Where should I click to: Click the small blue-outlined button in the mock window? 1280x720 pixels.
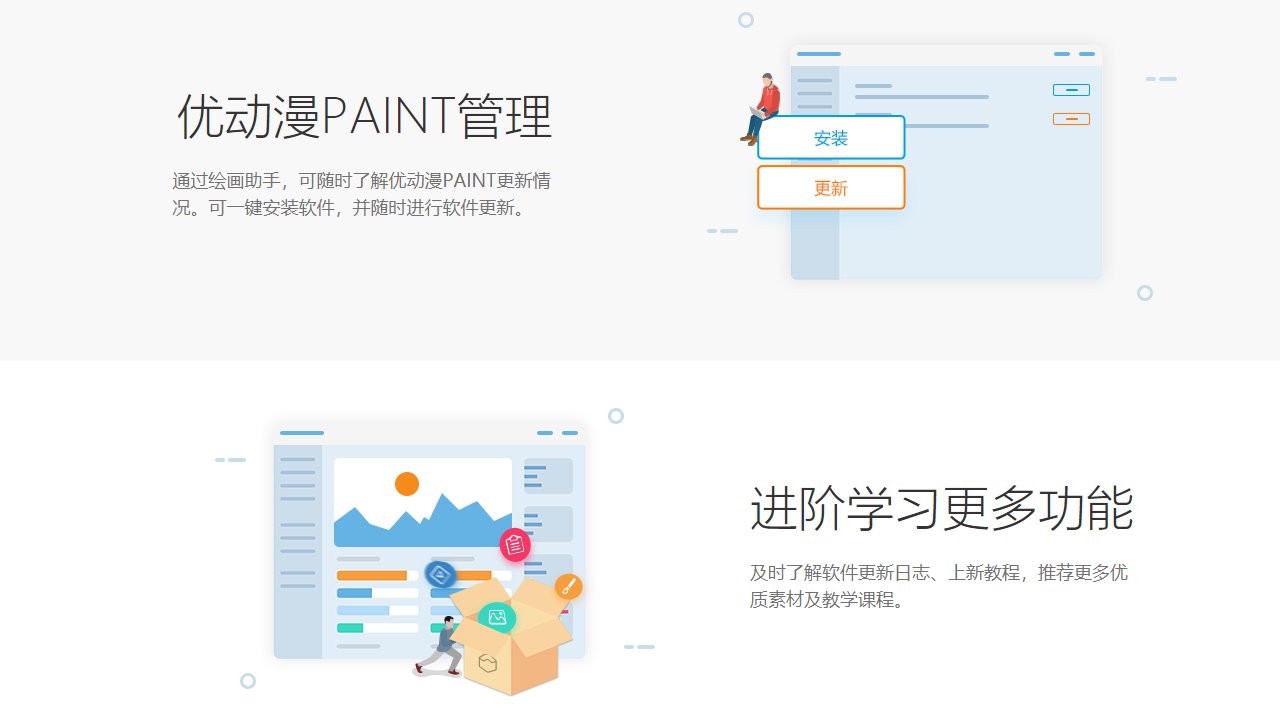(1071, 90)
